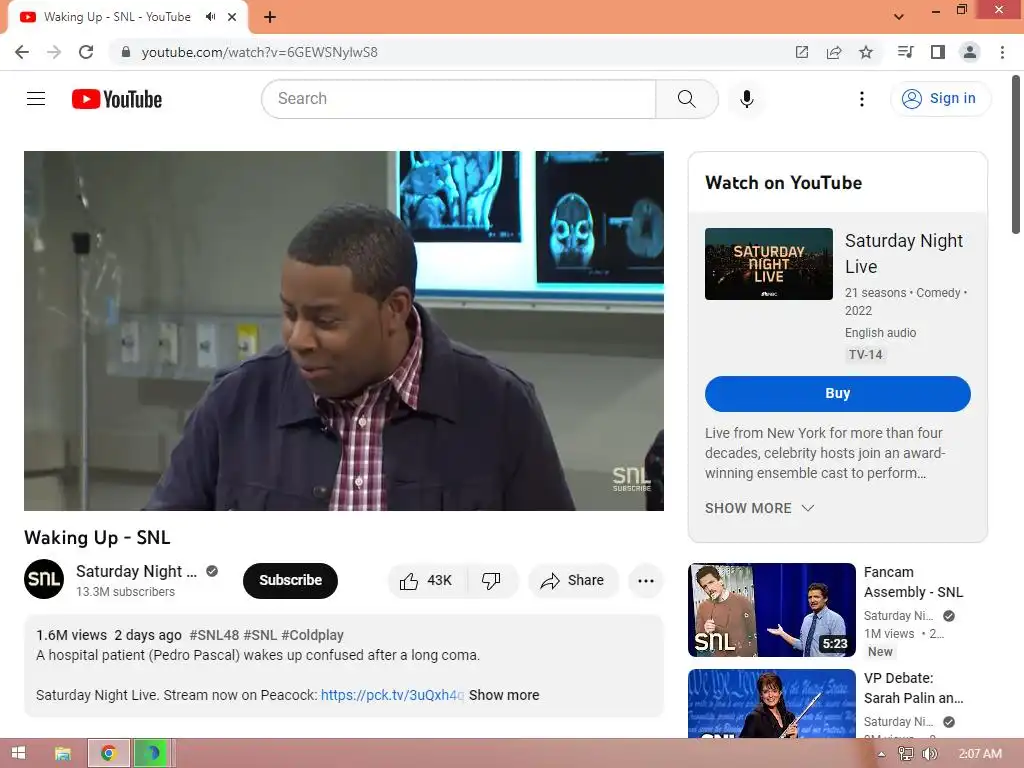The height and width of the screenshot is (768, 1024).
Task: Expand SHOW MORE in Watch on YouTube
Action: [x=759, y=508]
